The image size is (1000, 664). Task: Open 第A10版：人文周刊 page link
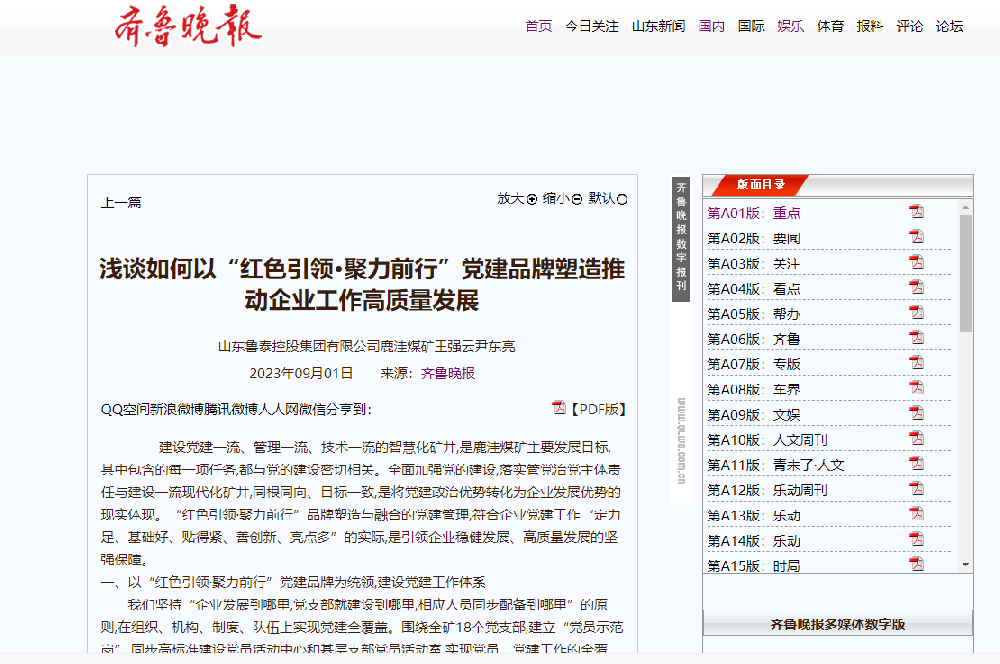(x=767, y=439)
